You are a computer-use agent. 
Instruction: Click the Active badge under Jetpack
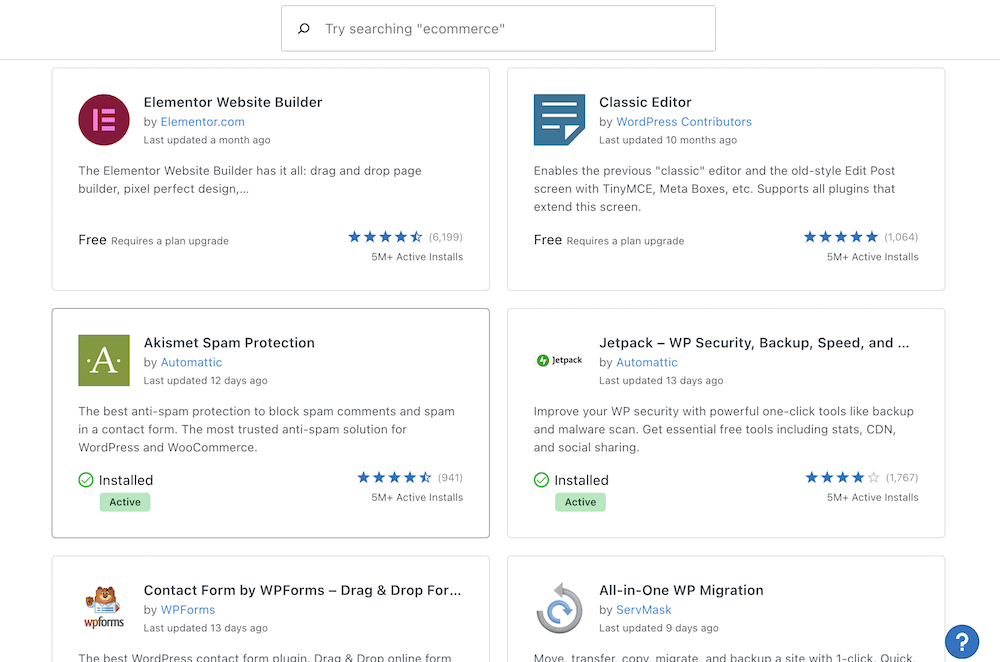tap(580, 502)
